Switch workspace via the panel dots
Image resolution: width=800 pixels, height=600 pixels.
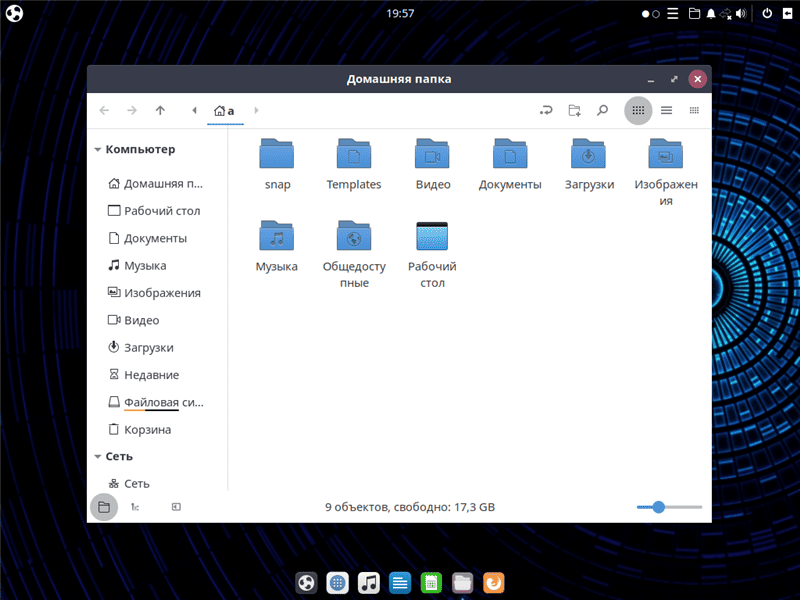[x=651, y=14]
